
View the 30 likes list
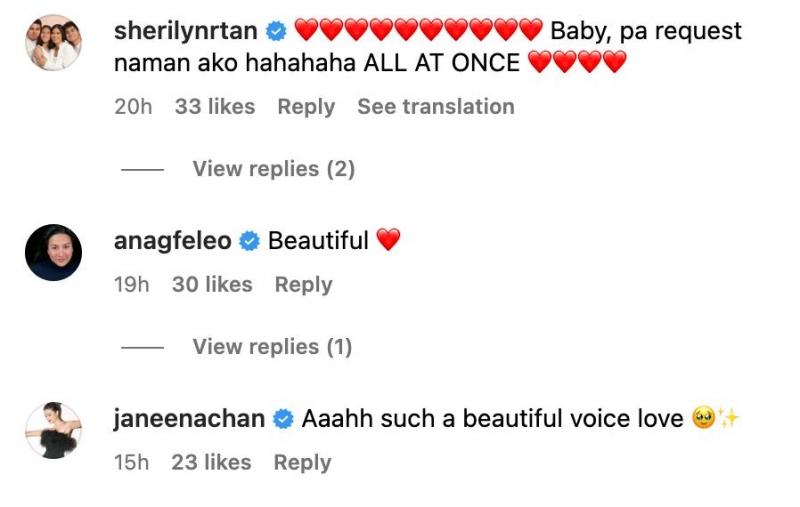tap(212, 285)
